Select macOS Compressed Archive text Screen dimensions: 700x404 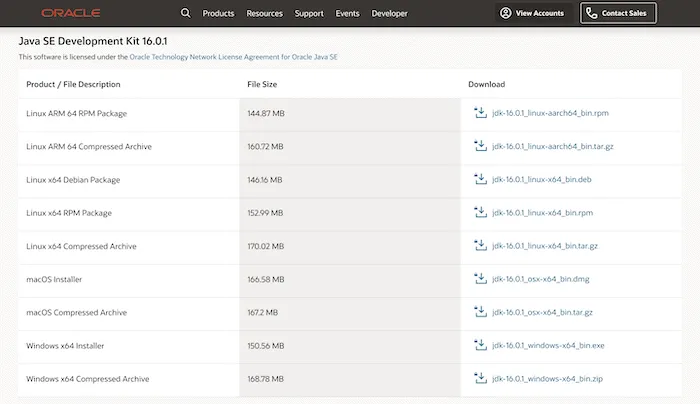point(76,312)
